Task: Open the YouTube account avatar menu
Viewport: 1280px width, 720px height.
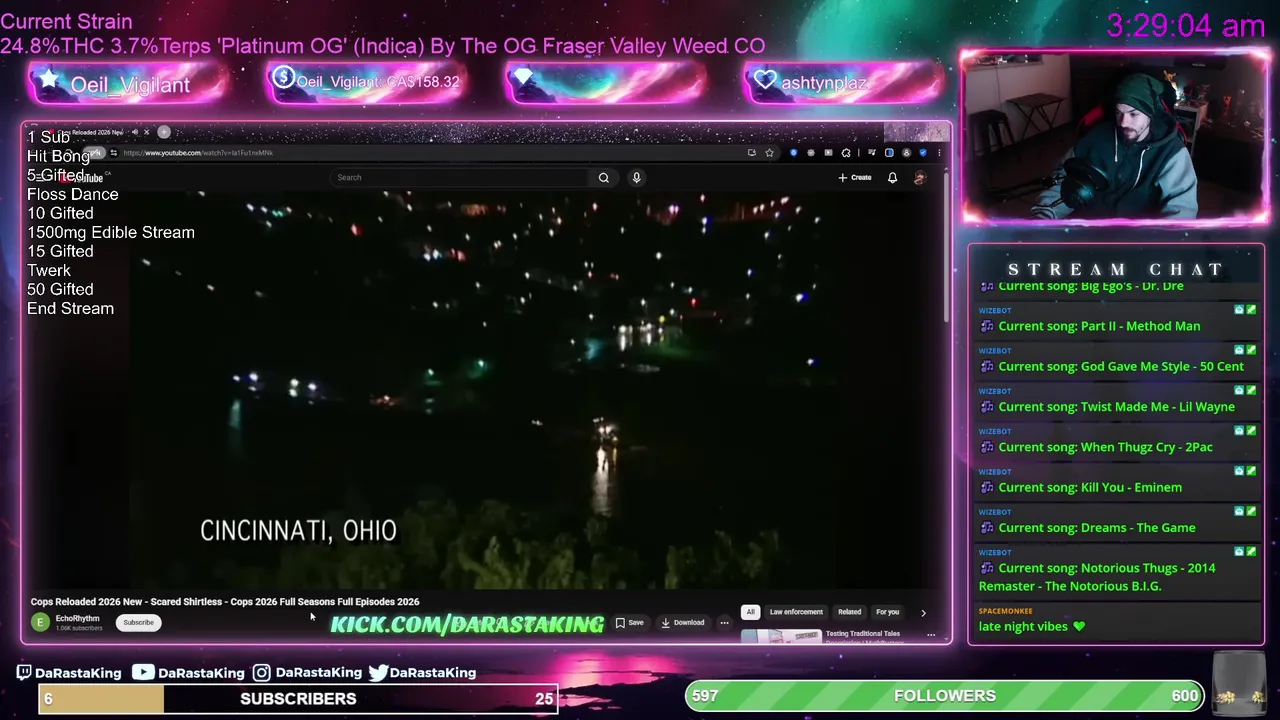Action: tap(920, 177)
